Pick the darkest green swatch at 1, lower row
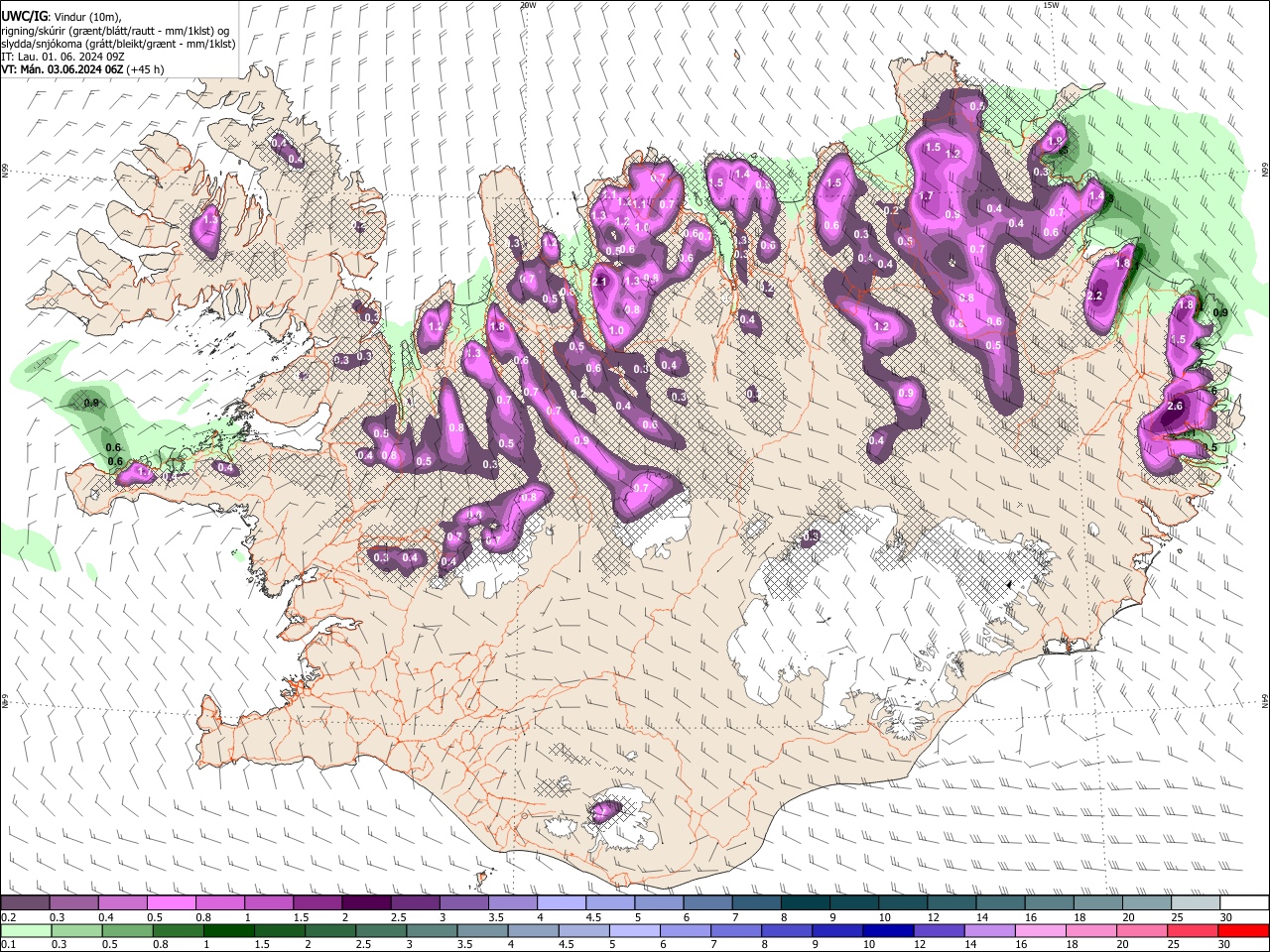Image resolution: width=1270 pixels, height=952 pixels. coord(228,930)
